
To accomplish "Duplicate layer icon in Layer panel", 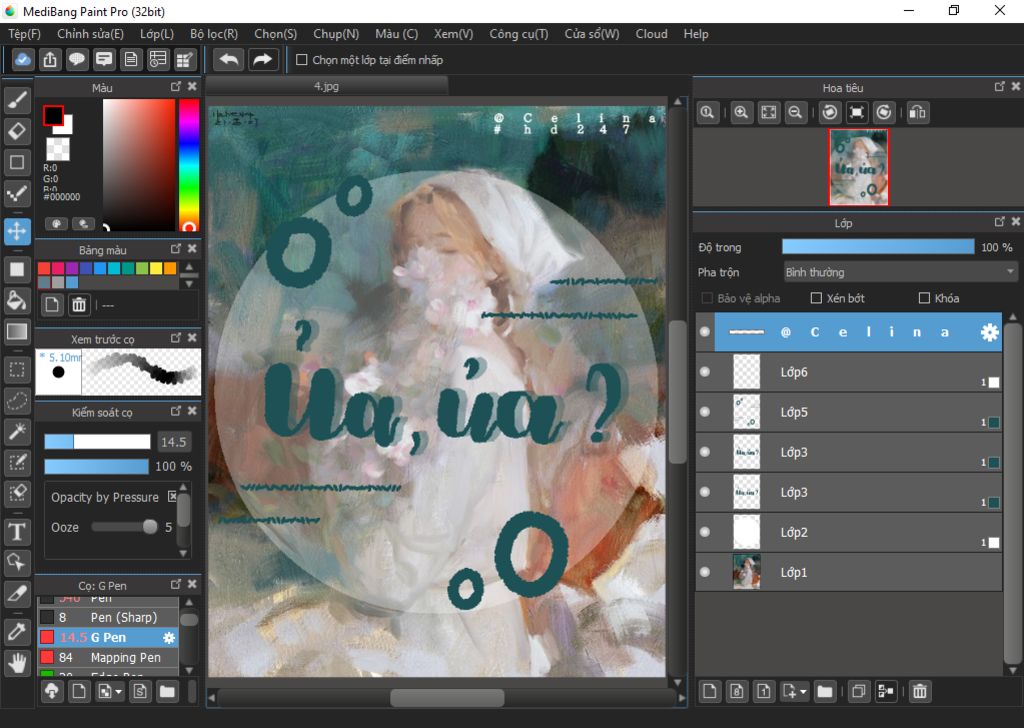I will pyautogui.click(x=858, y=691).
